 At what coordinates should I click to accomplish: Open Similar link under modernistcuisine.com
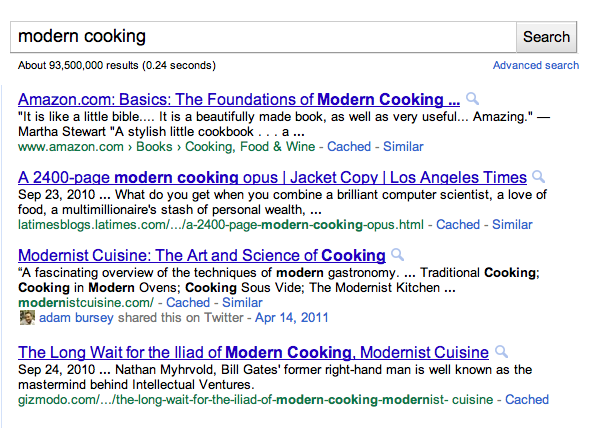242,302
